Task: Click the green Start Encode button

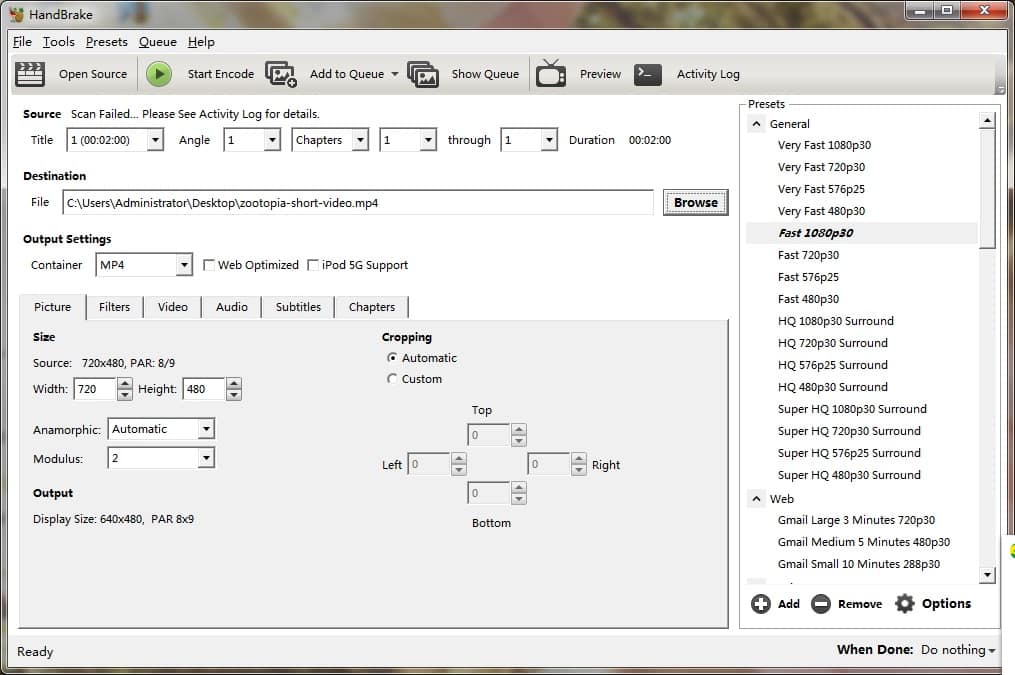Action: (160, 73)
